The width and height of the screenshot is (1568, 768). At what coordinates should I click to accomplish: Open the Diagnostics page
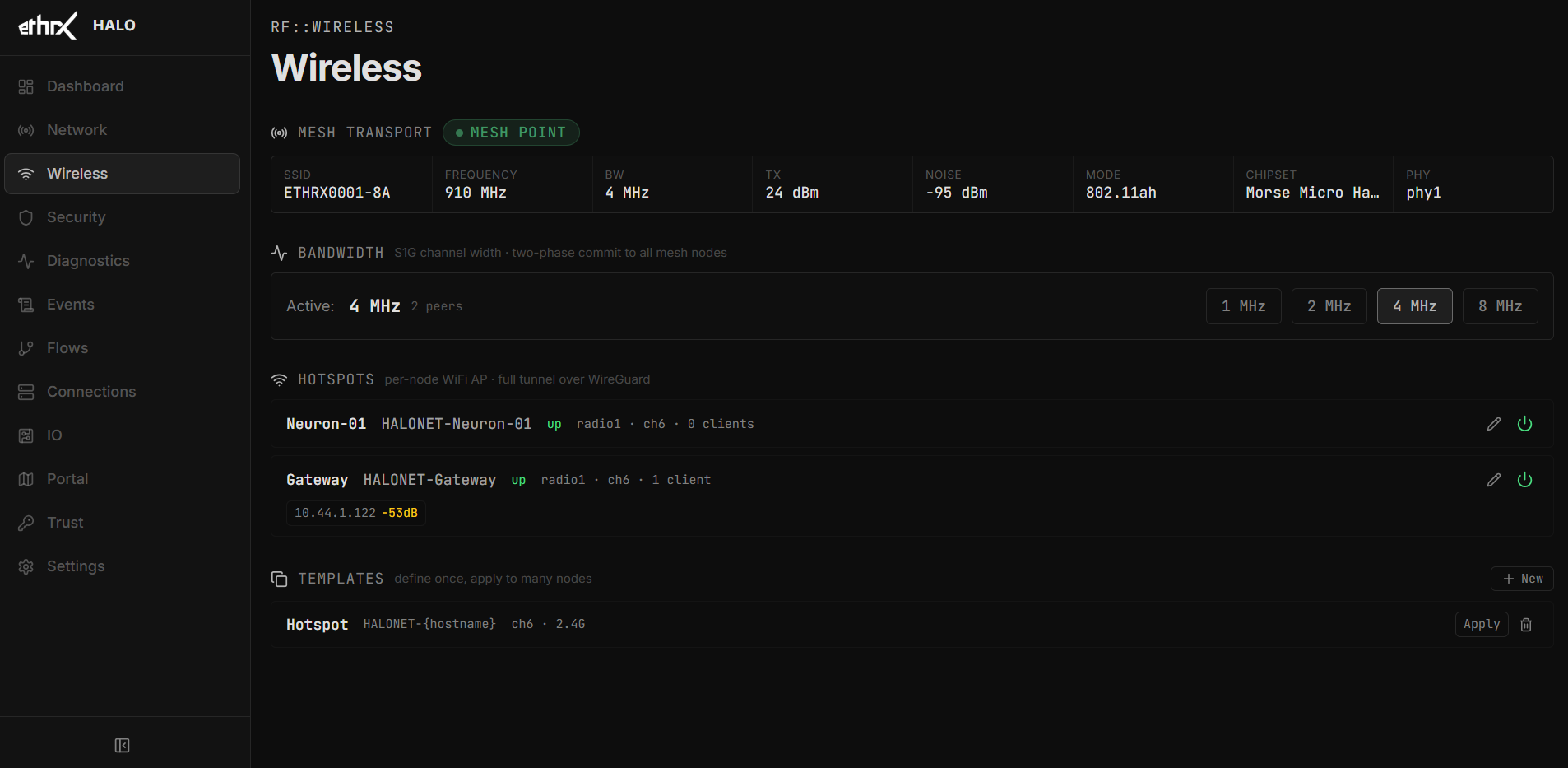coord(122,261)
